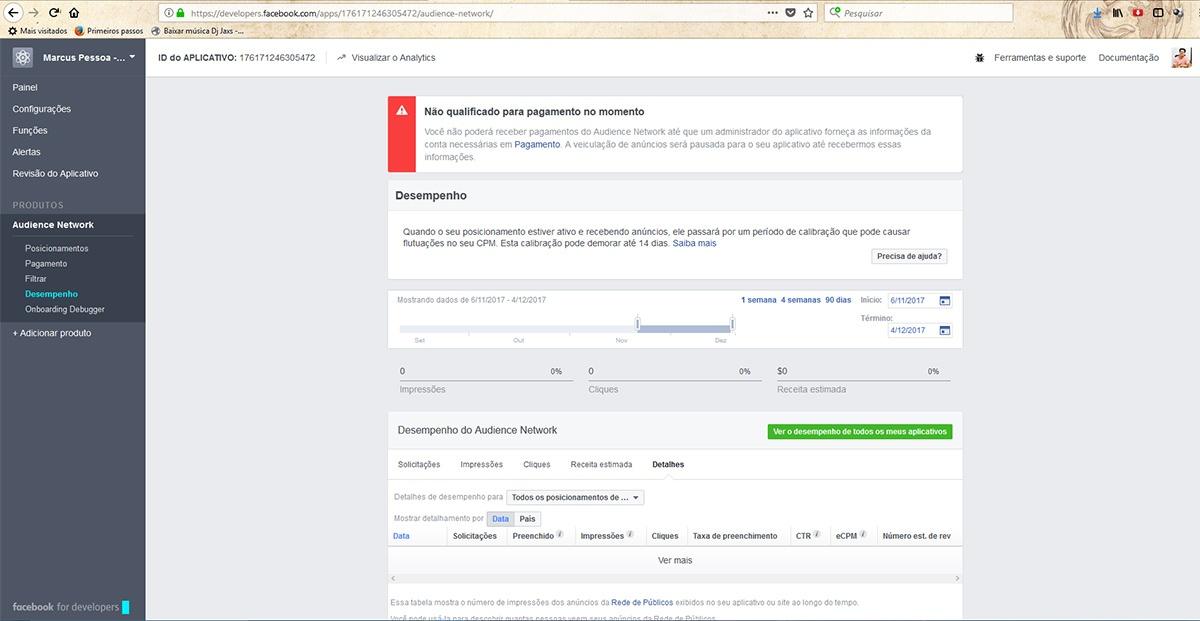This screenshot has width=1200, height=621.
Task: Switch to the Solicitações tab
Action: coord(419,465)
